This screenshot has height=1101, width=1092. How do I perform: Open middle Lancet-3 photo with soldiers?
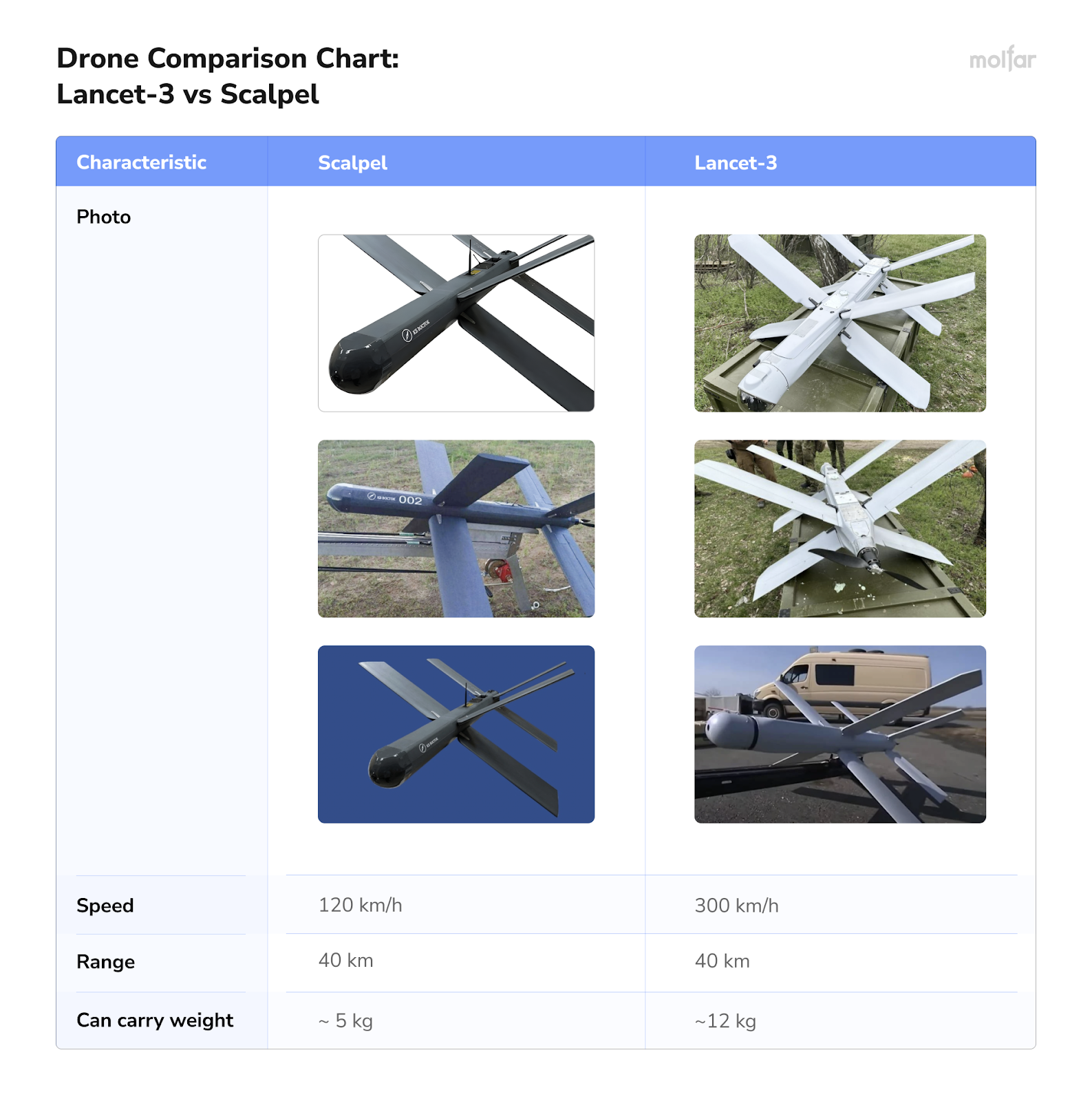(x=839, y=528)
